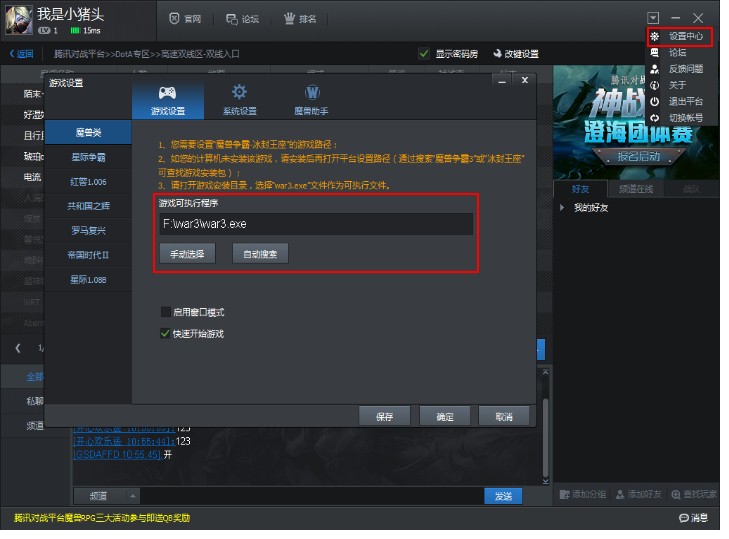Click the 手动选择 button
This screenshot has height=539, width=729.
[187, 254]
